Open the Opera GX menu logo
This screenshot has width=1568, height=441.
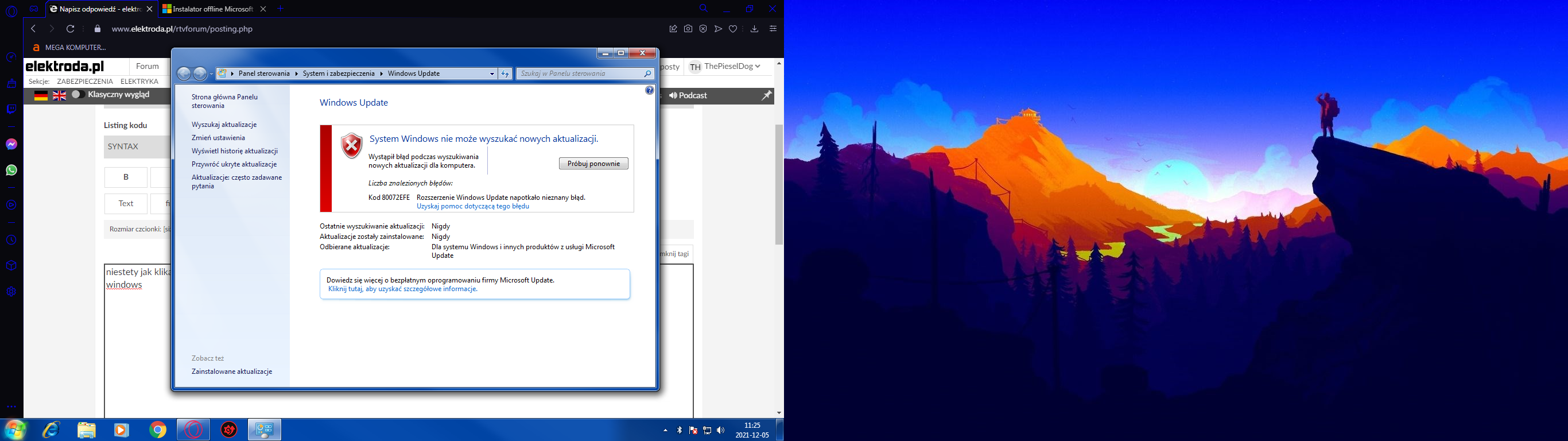point(11,11)
